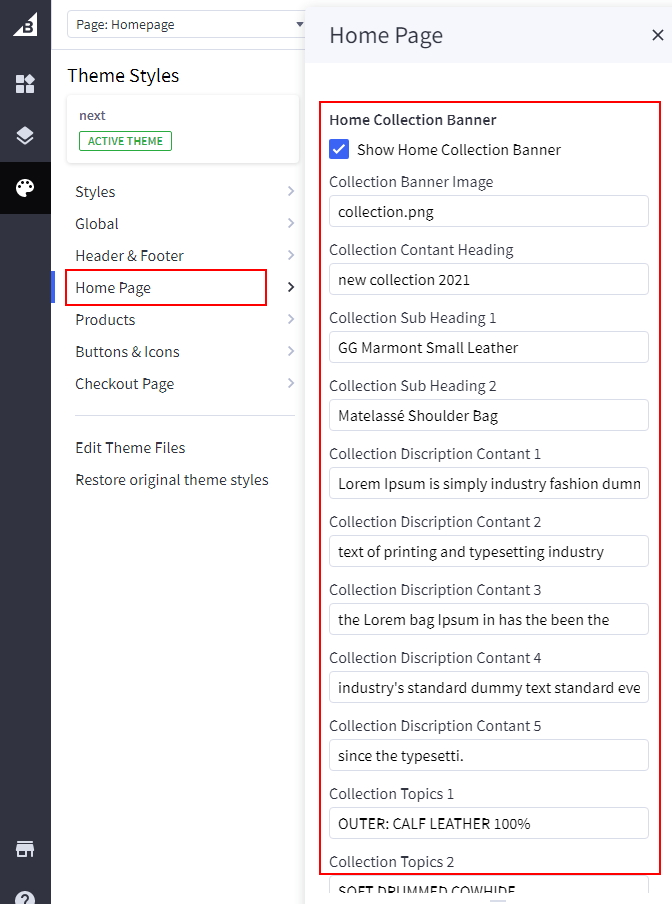Click the storefront icon in left sidebar
This screenshot has height=904, width=672.
coord(25,849)
